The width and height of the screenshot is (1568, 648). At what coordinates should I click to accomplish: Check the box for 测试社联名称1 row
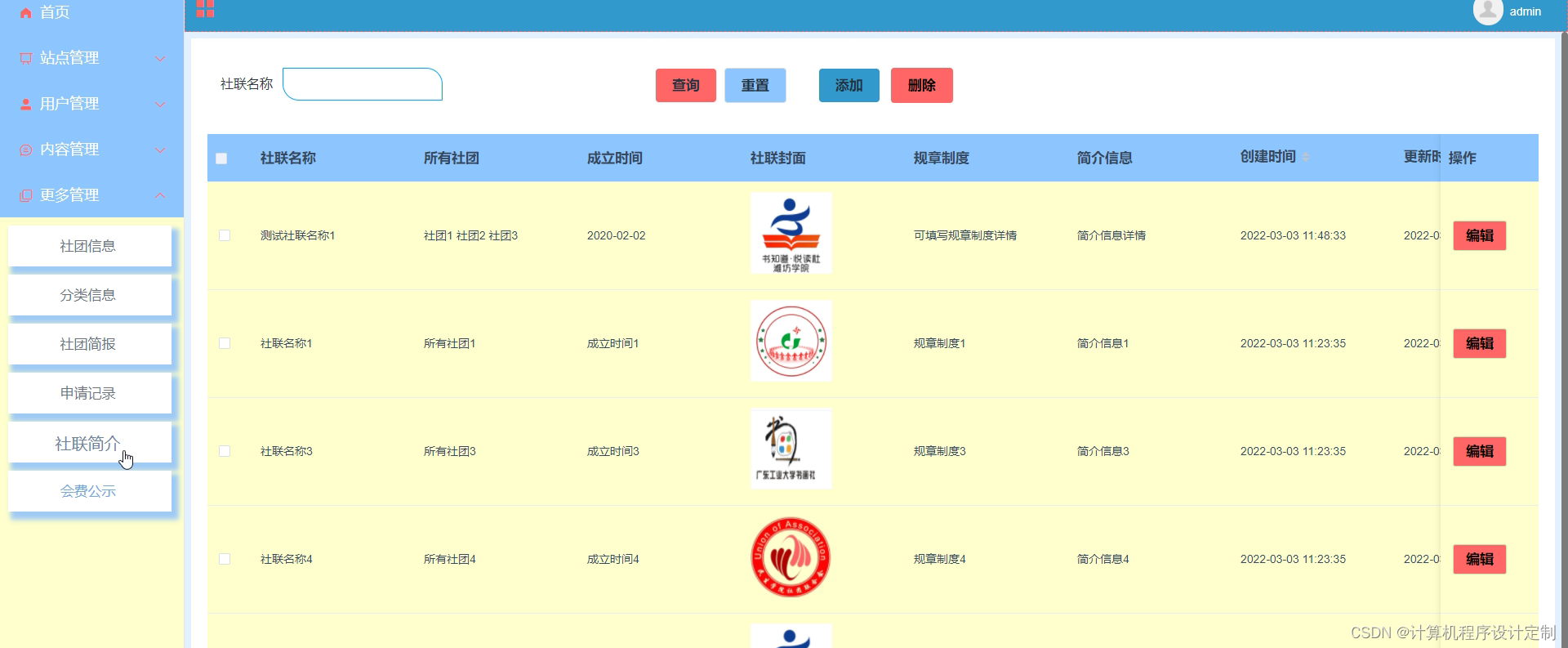[225, 235]
